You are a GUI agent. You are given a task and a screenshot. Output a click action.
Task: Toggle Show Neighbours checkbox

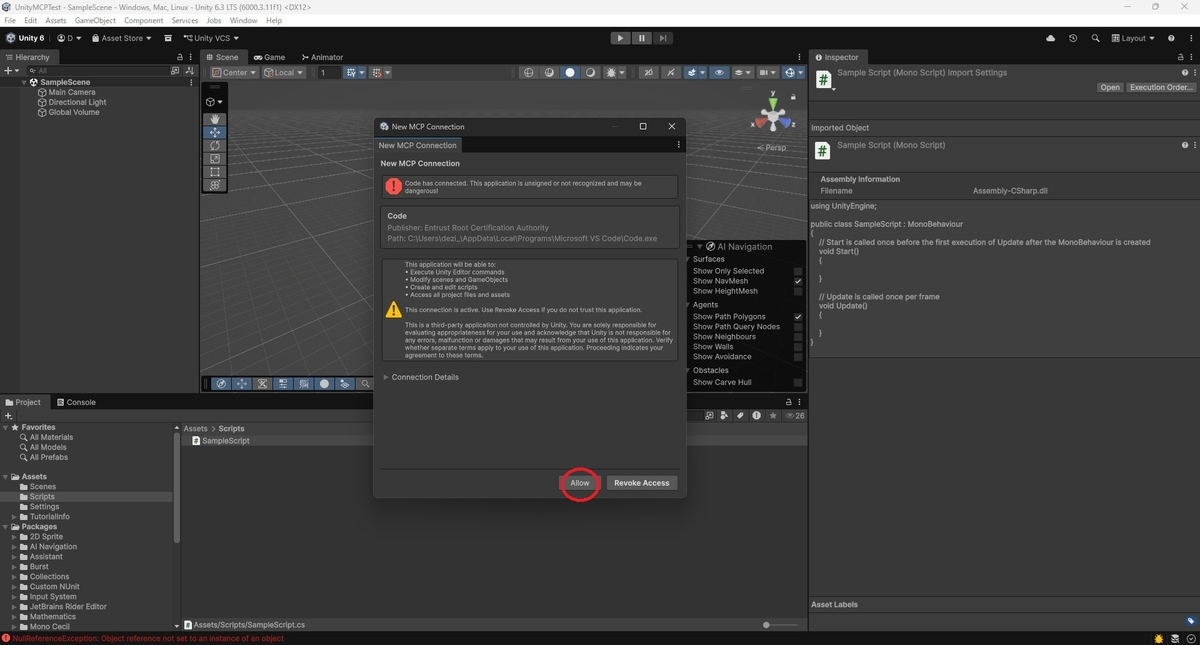tap(798, 336)
